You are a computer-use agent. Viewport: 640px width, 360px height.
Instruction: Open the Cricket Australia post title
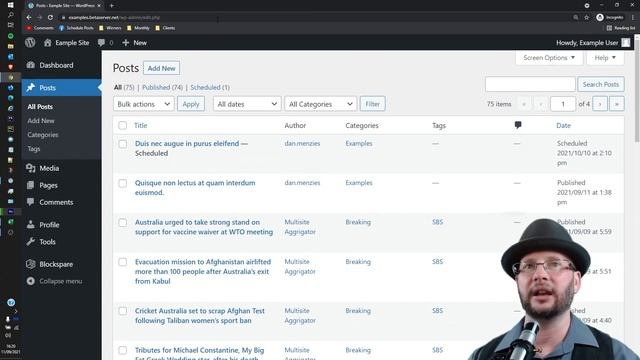click(200, 316)
